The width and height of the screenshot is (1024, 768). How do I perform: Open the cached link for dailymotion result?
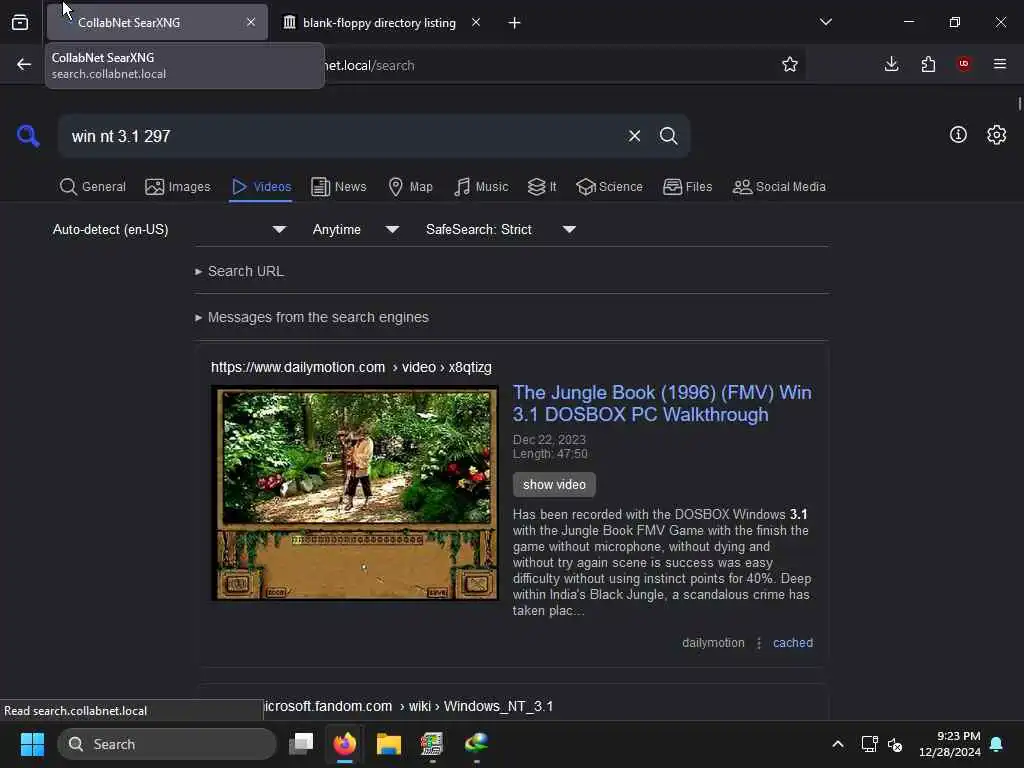click(x=793, y=643)
